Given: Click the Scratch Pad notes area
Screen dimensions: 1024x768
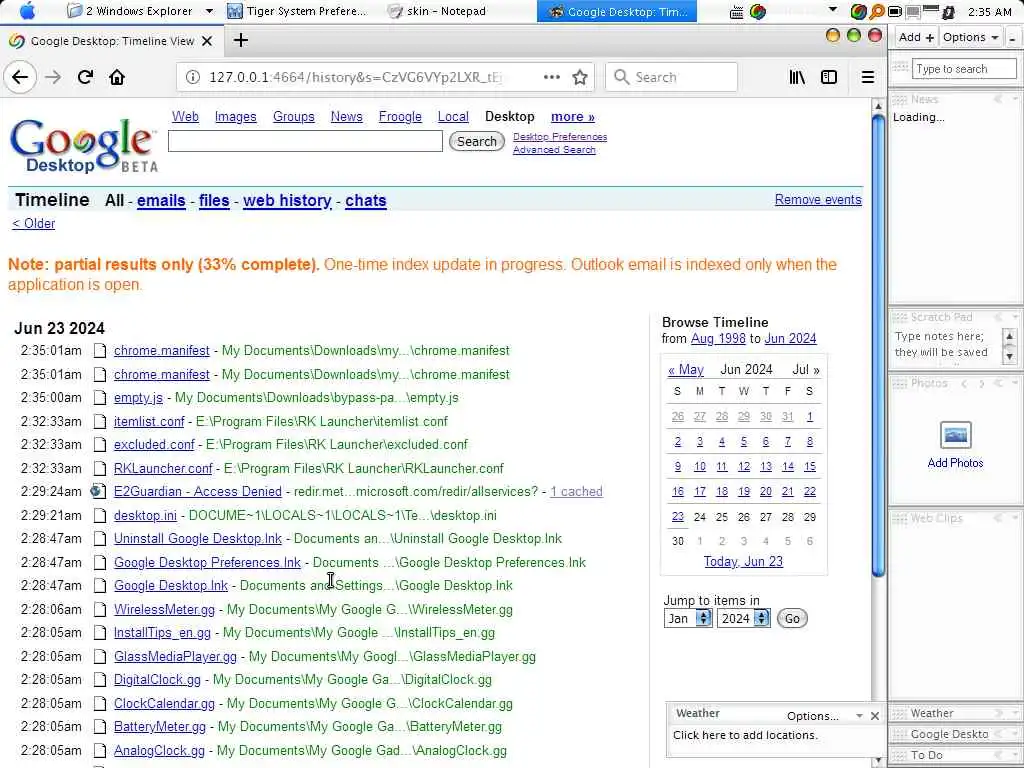Looking at the screenshot, I should [x=947, y=345].
